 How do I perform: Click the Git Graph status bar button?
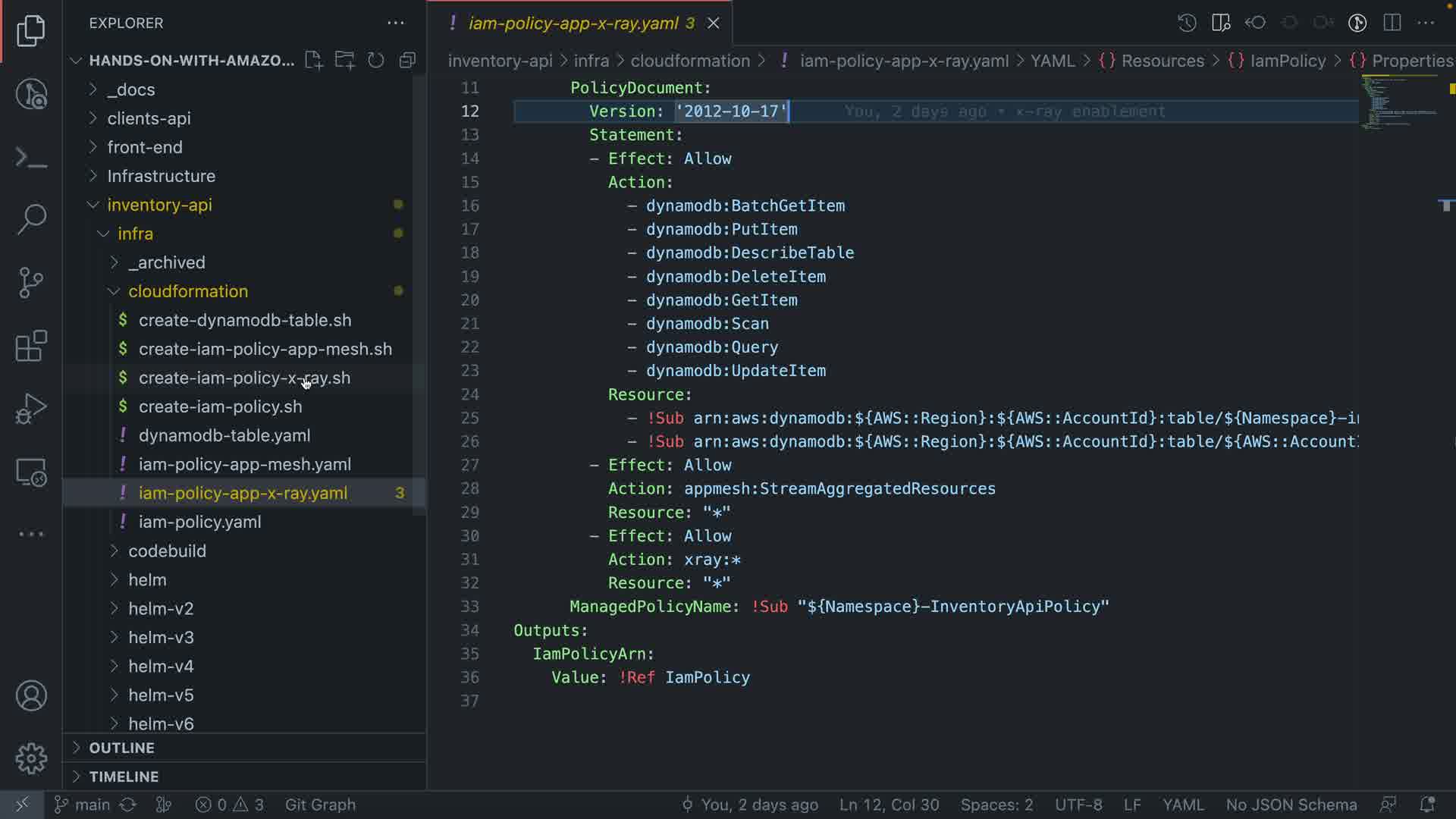tap(320, 805)
